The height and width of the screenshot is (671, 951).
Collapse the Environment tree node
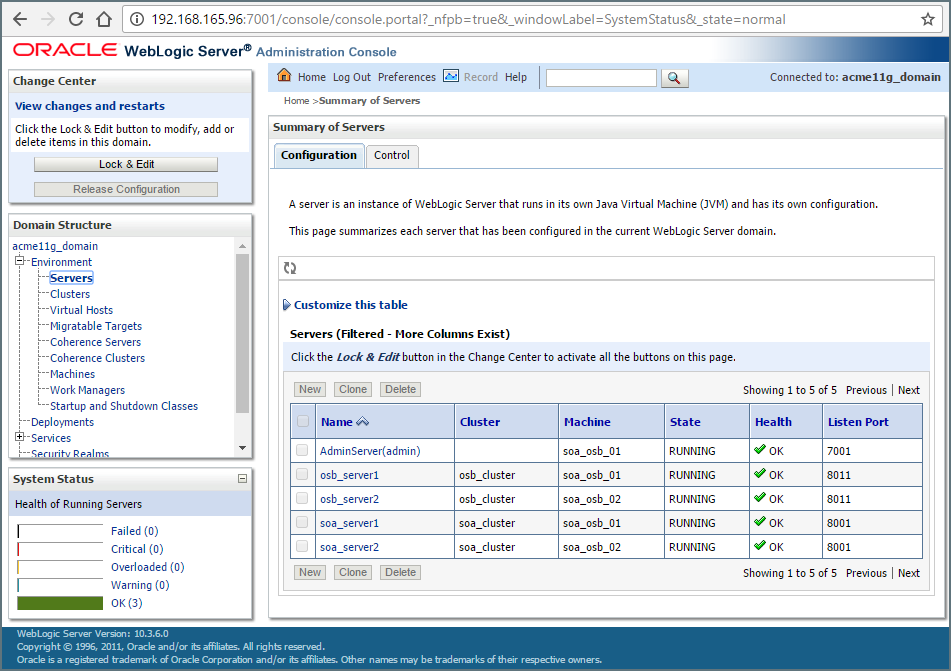(19, 262)
